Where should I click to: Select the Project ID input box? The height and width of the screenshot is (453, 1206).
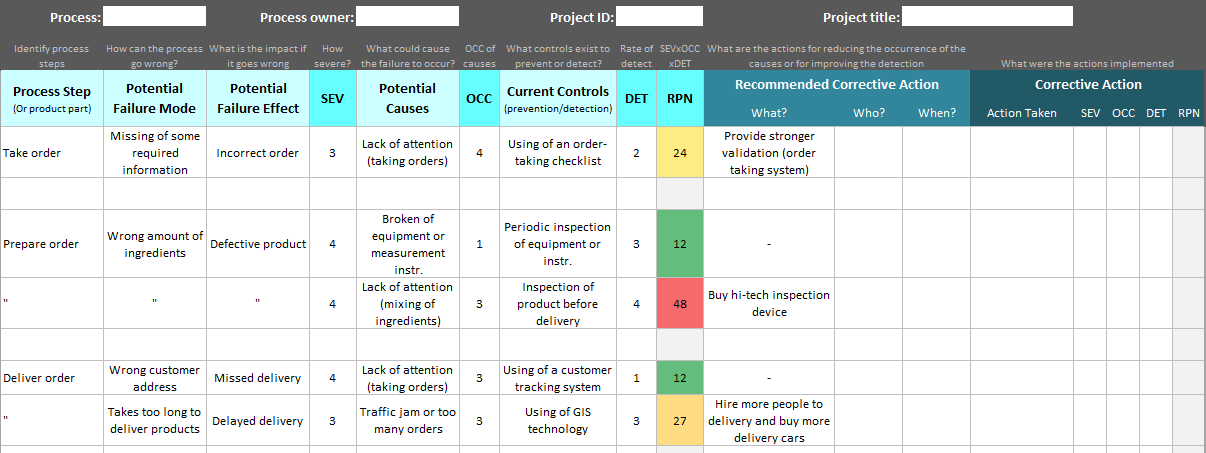coord(658,16)
